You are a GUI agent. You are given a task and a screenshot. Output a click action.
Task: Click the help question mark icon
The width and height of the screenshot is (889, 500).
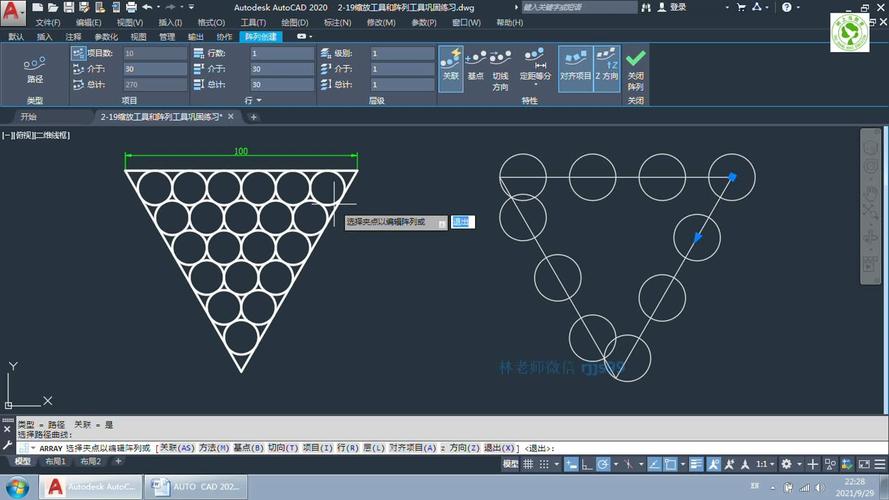(x=786, y=7)
